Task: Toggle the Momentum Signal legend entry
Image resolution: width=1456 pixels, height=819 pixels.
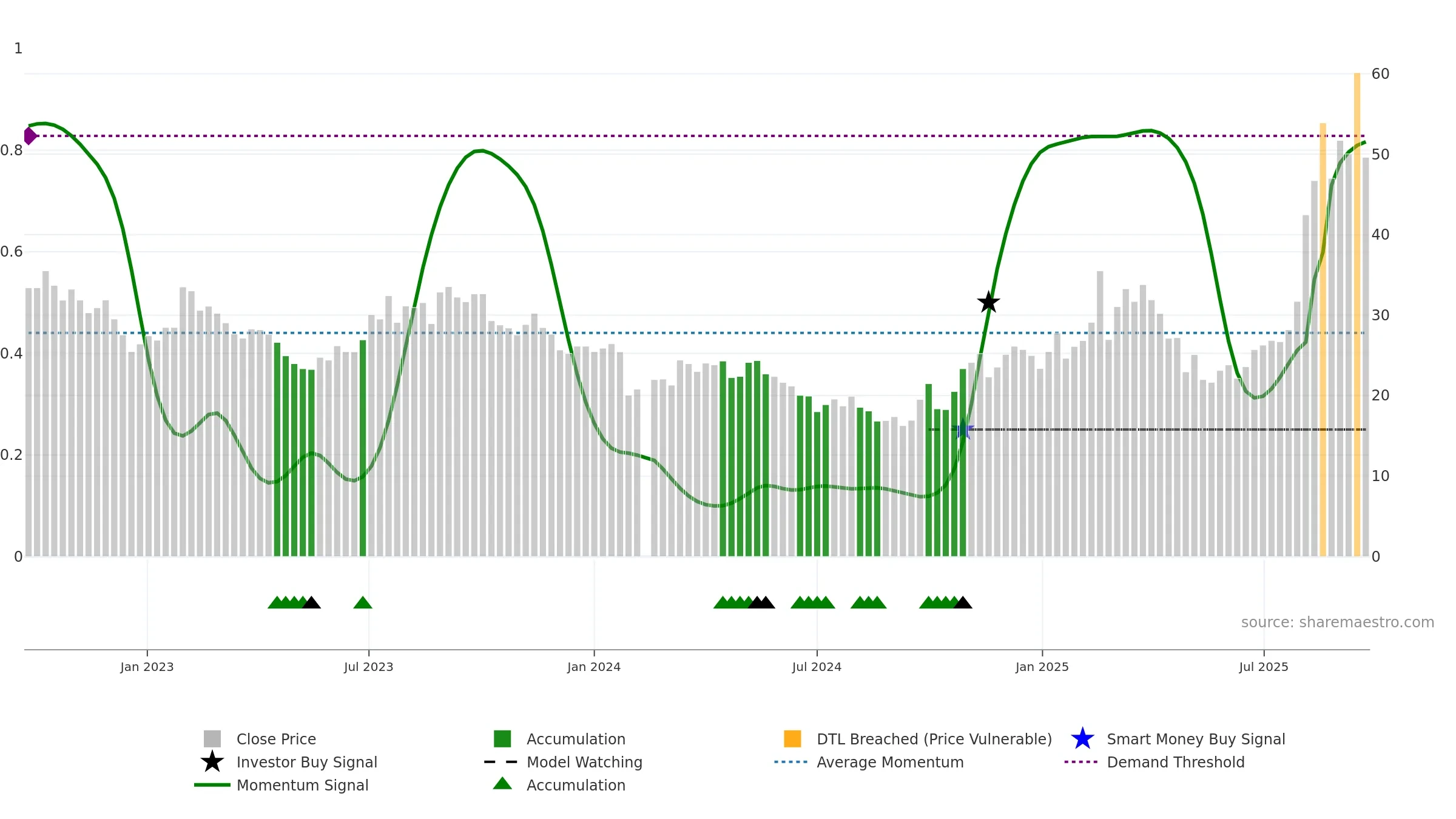Action: pyautogui.click(x=281, y=785)
